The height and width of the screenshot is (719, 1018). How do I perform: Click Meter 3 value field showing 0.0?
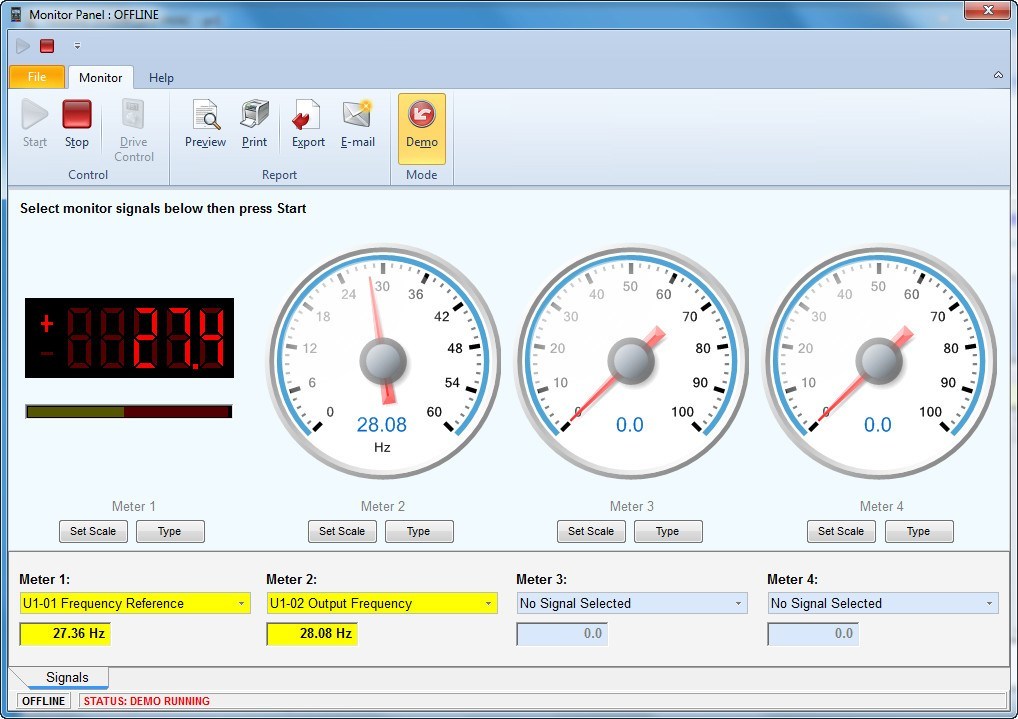point(562,633)
